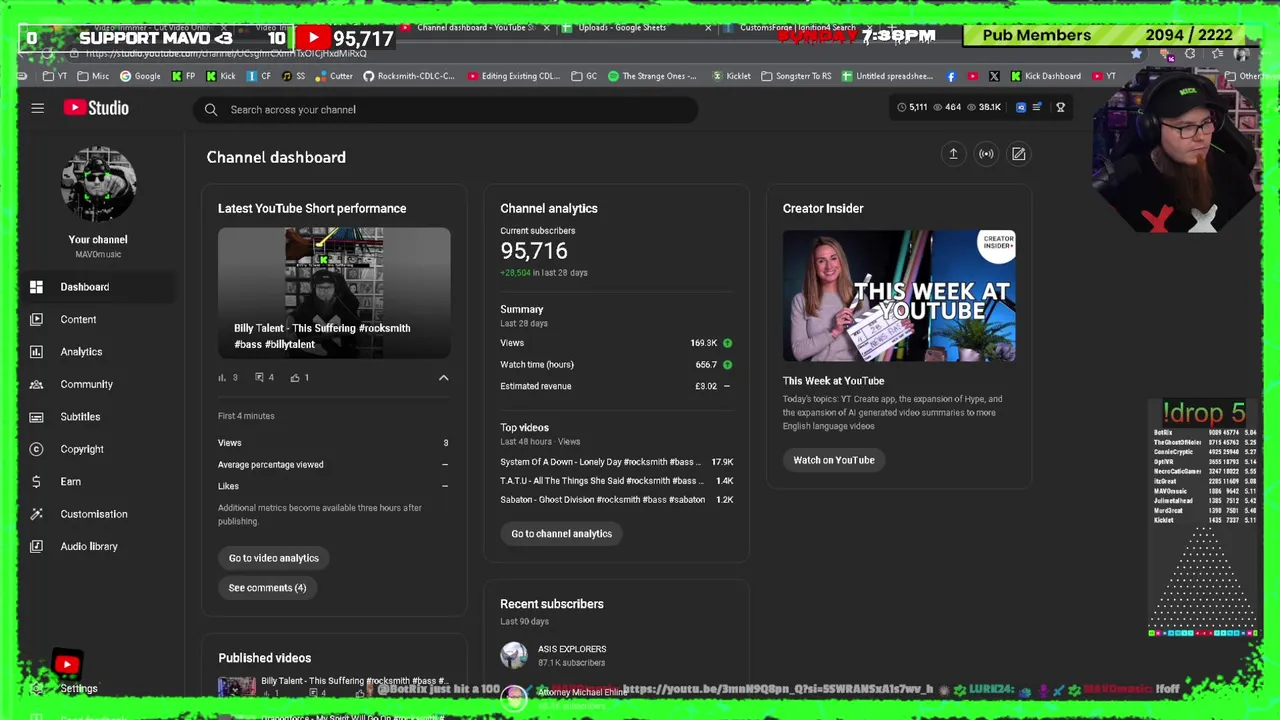Click the views bar-chart icon under Short
Screen dimensions: 1280x720
click(x=222, y=378)
